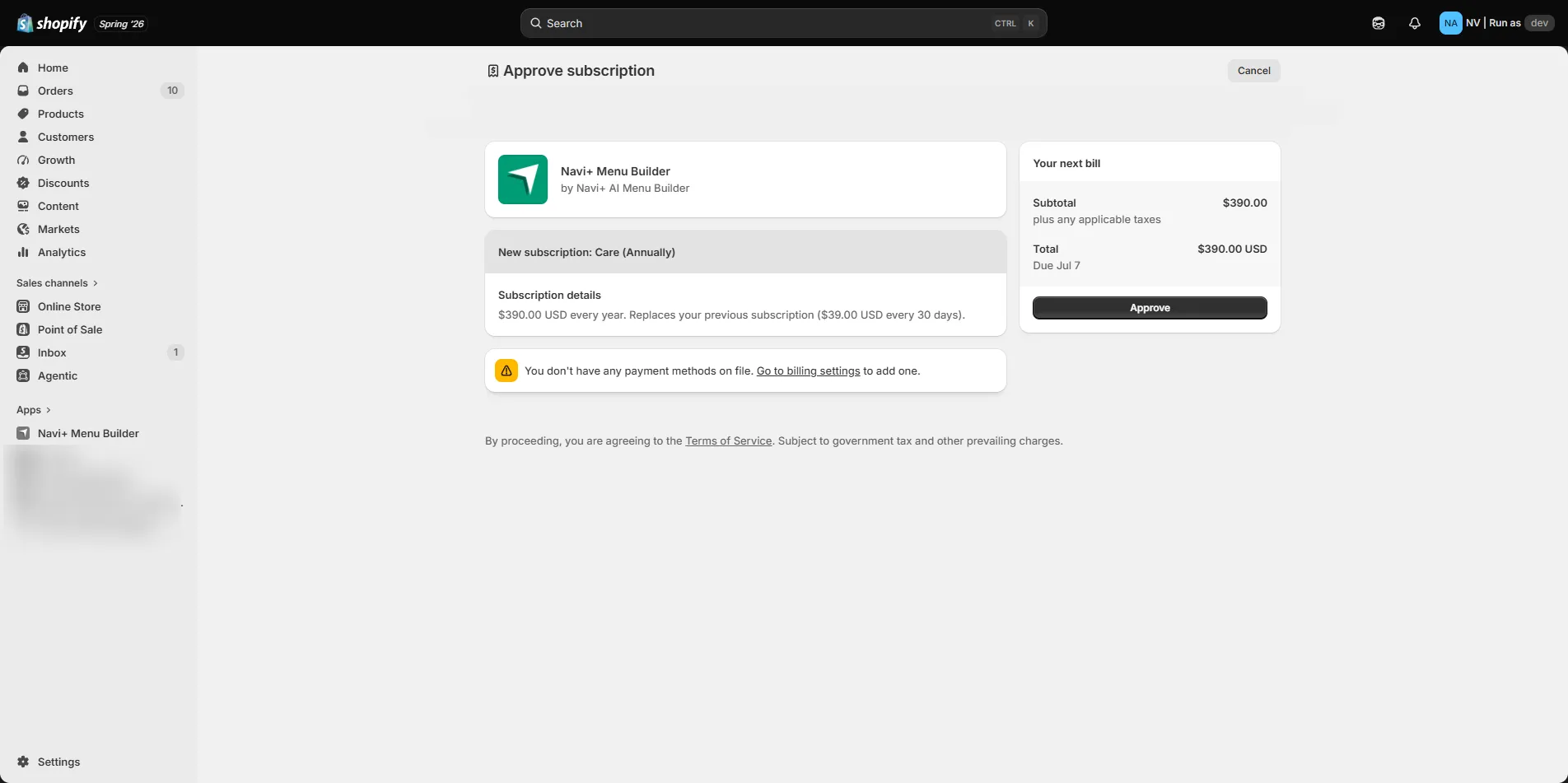This screenshot has width=1568, height=783.
Task: Click the Inbox icon in sidebar
Action: 23,352
